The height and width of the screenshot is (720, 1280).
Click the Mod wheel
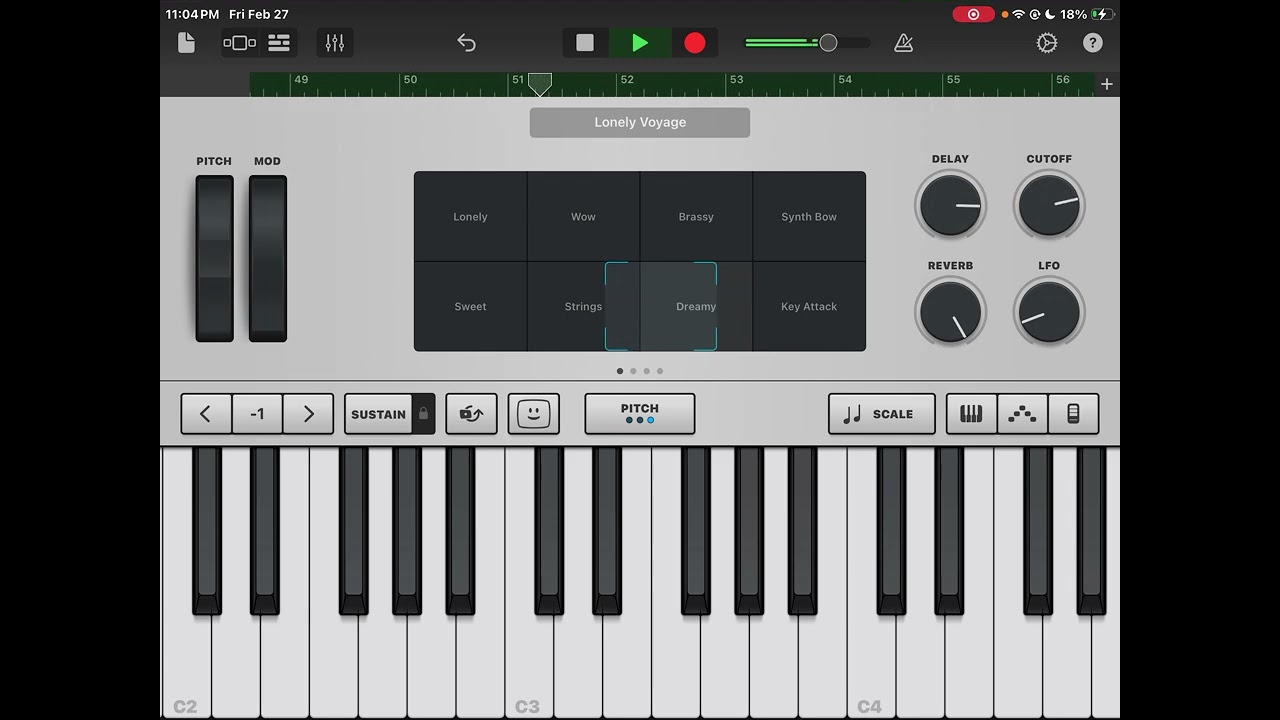click(x=268, y=258)
